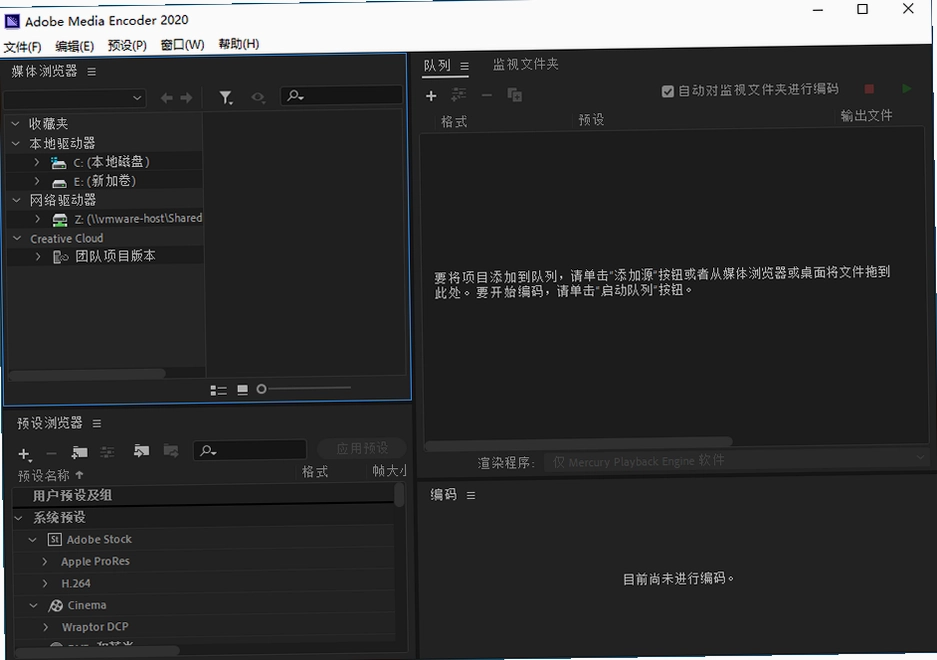Collapse the 系统预设 group

[19, 518]
